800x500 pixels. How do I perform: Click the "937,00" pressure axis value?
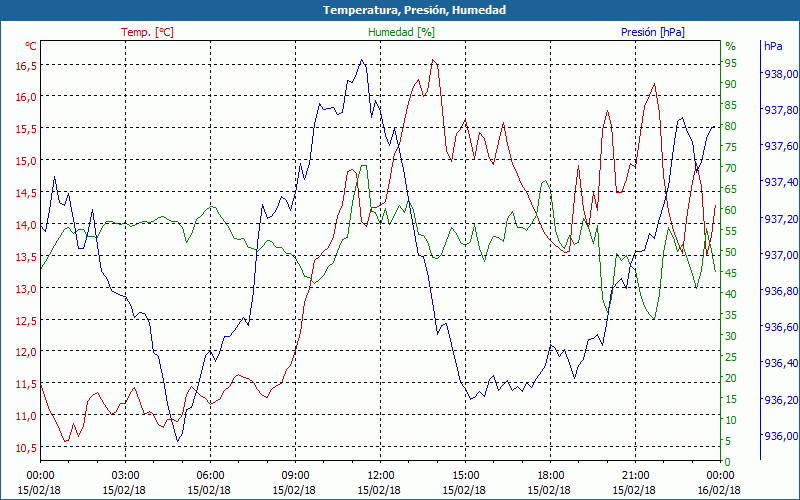click(781, 255)
